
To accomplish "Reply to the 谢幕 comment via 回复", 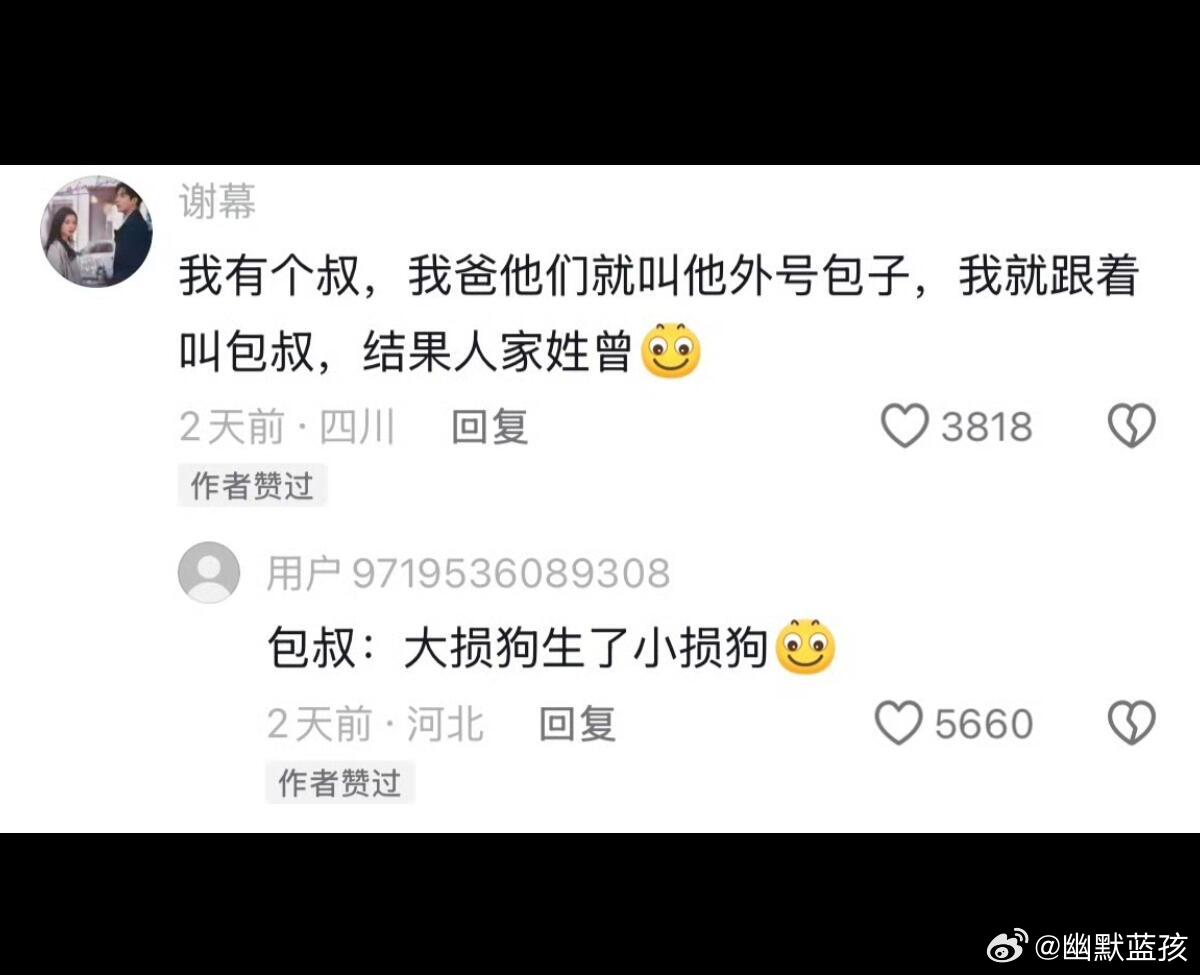I will [x=490, y=427].
